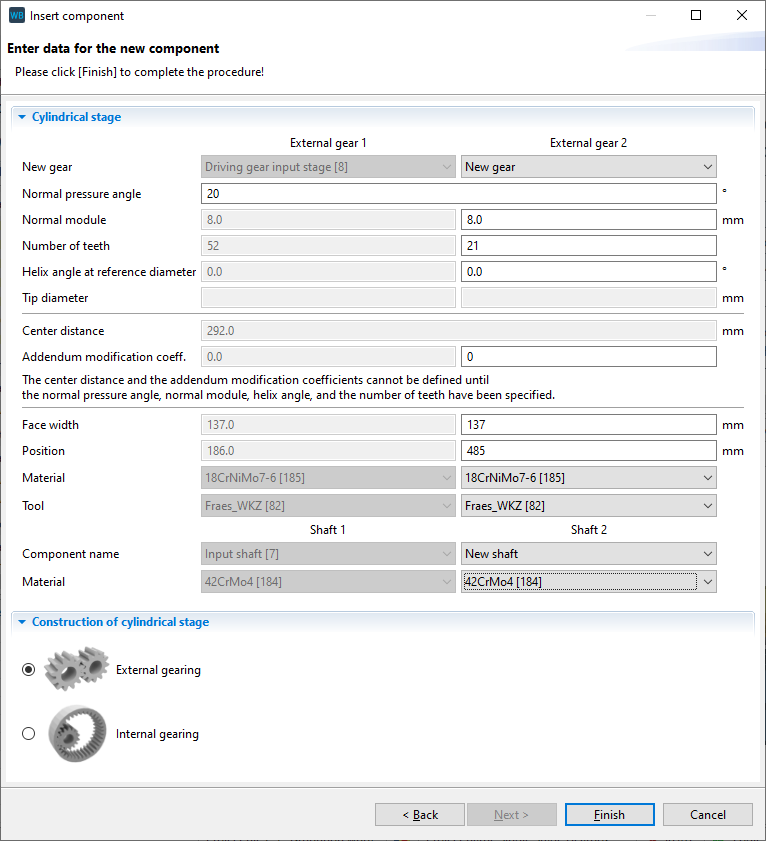Click the external gearing gear image

[x=77, y=669]
